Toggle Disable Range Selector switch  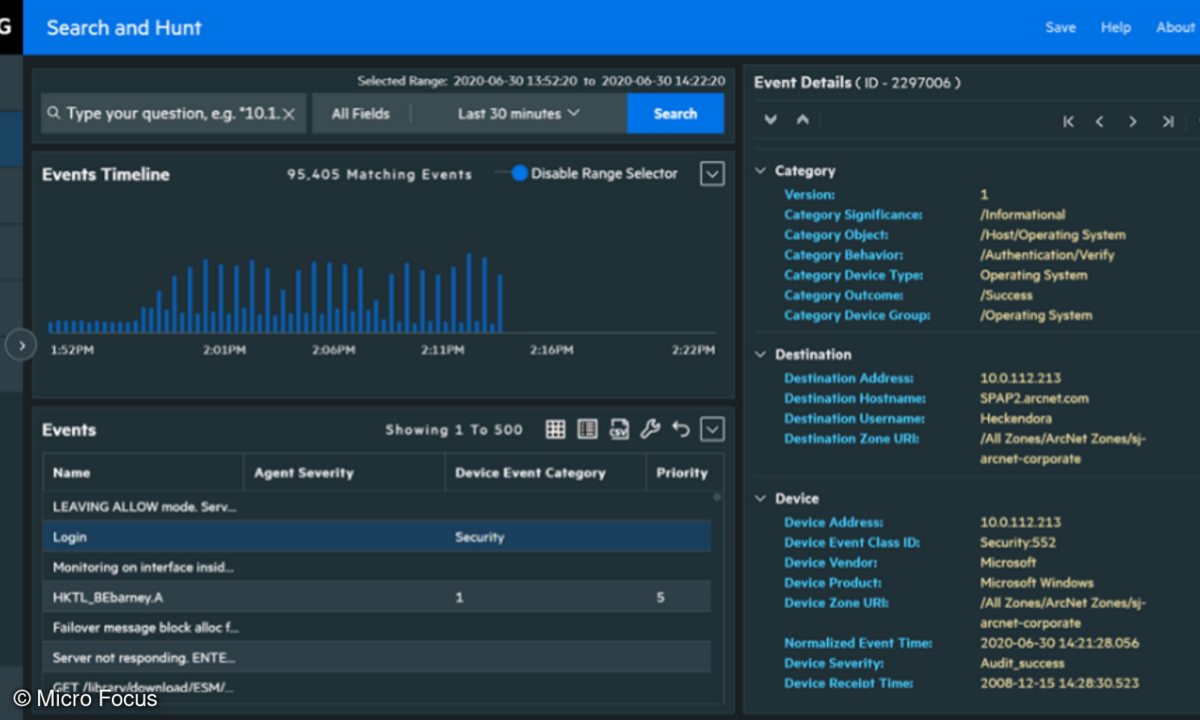tap(511, 173)
